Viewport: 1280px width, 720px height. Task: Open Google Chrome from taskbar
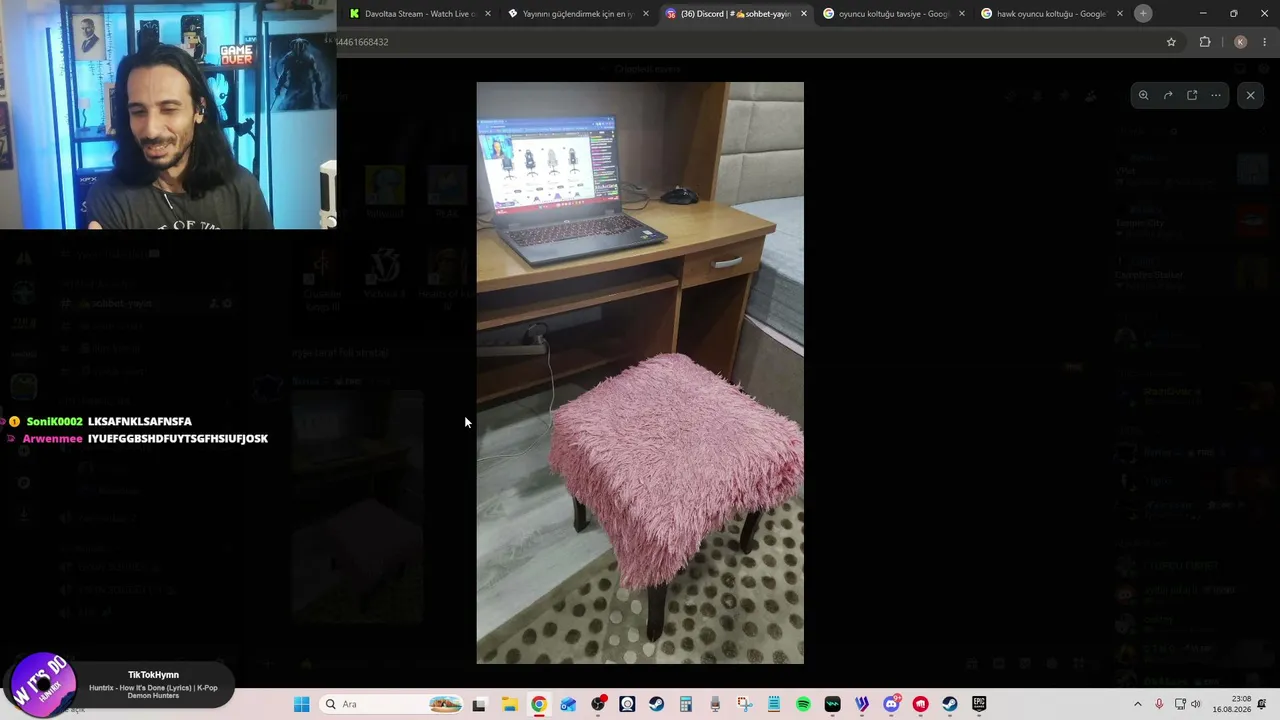538,704
